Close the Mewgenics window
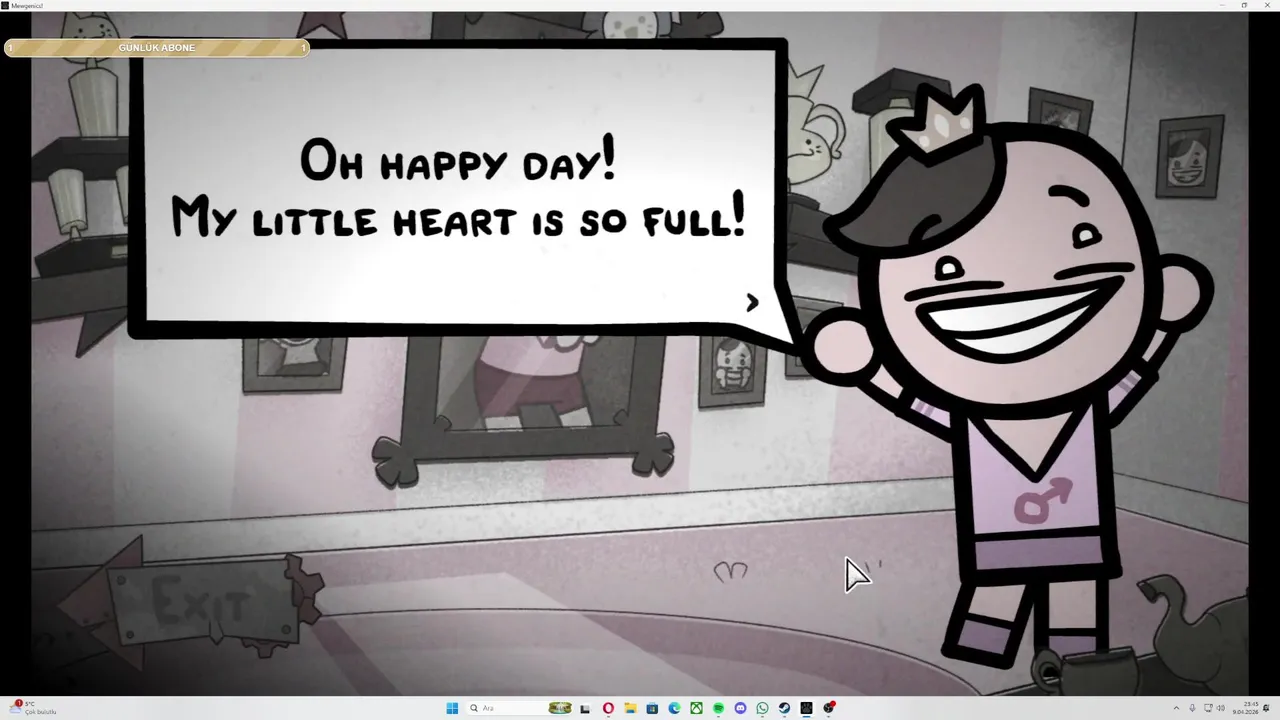This screenshot has width=1280, height=720. [1267, 5]
